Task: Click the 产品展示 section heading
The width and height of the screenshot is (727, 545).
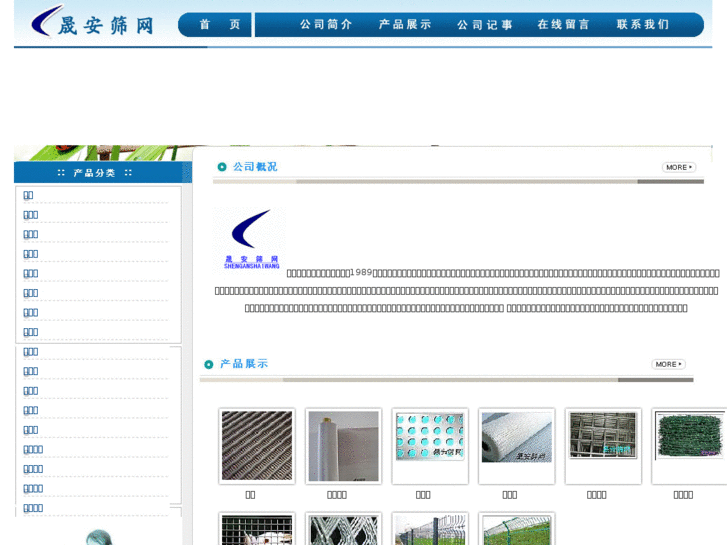Action: (244, 364)
